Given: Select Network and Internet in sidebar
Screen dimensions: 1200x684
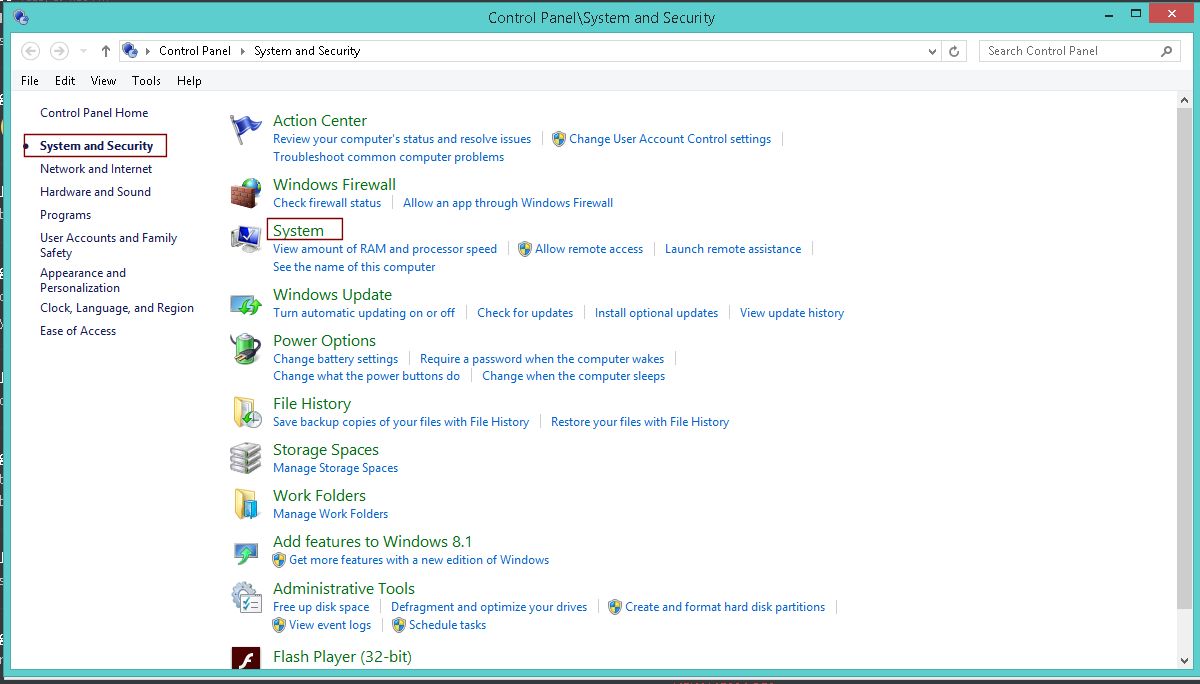Looking at the screenshot, I should point(96,169).
